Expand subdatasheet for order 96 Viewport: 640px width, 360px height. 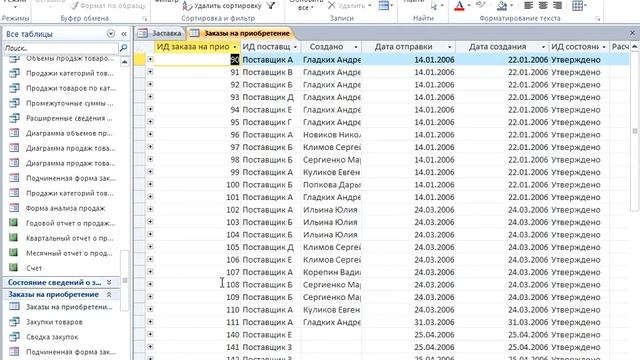point(150,134)
